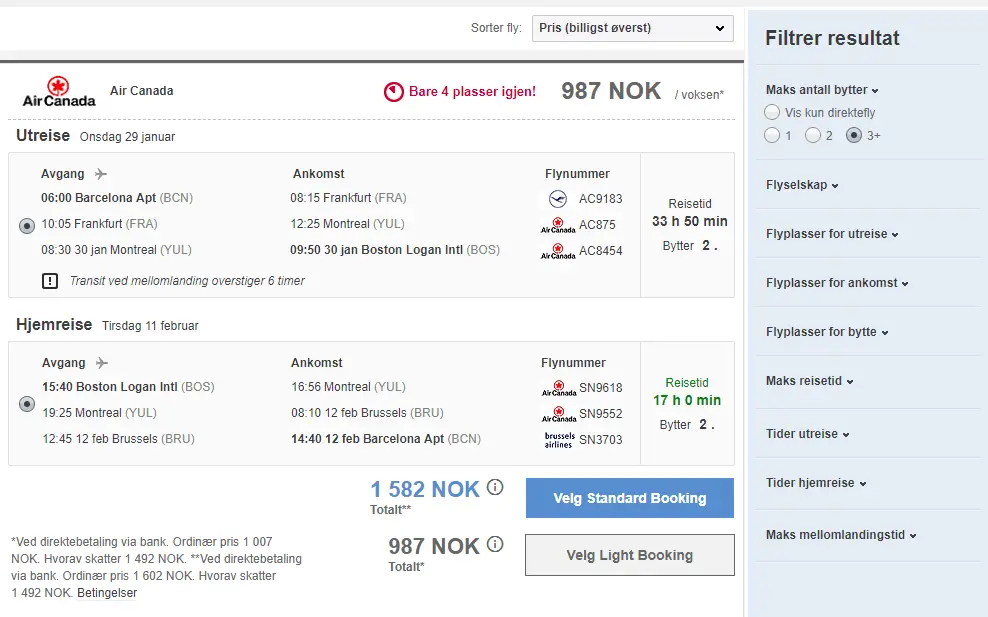Screen dimensions: 988x617
Task: Open the Betingelser terms link
Action: 107,593
